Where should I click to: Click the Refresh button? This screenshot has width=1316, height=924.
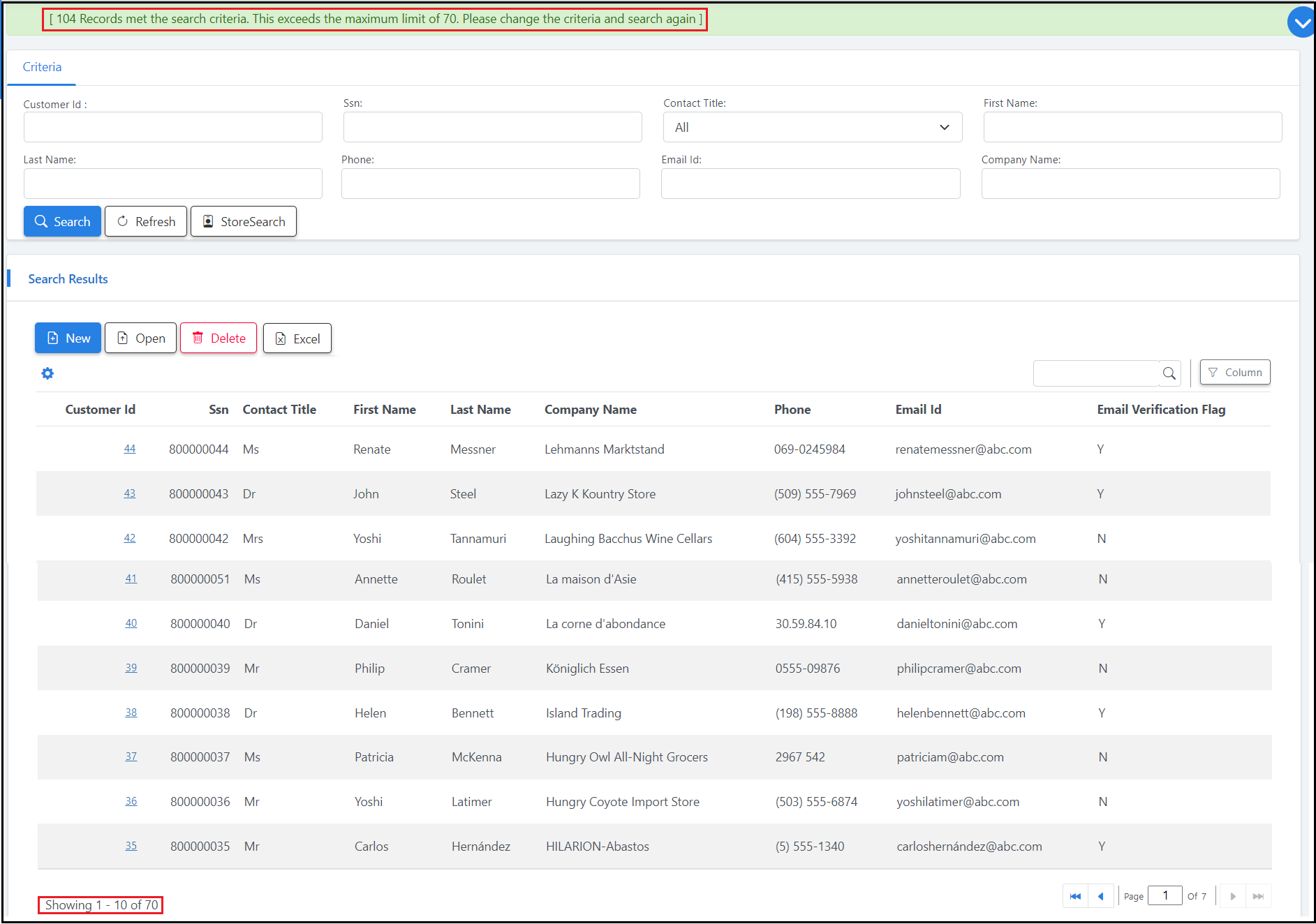pos(146,222)
